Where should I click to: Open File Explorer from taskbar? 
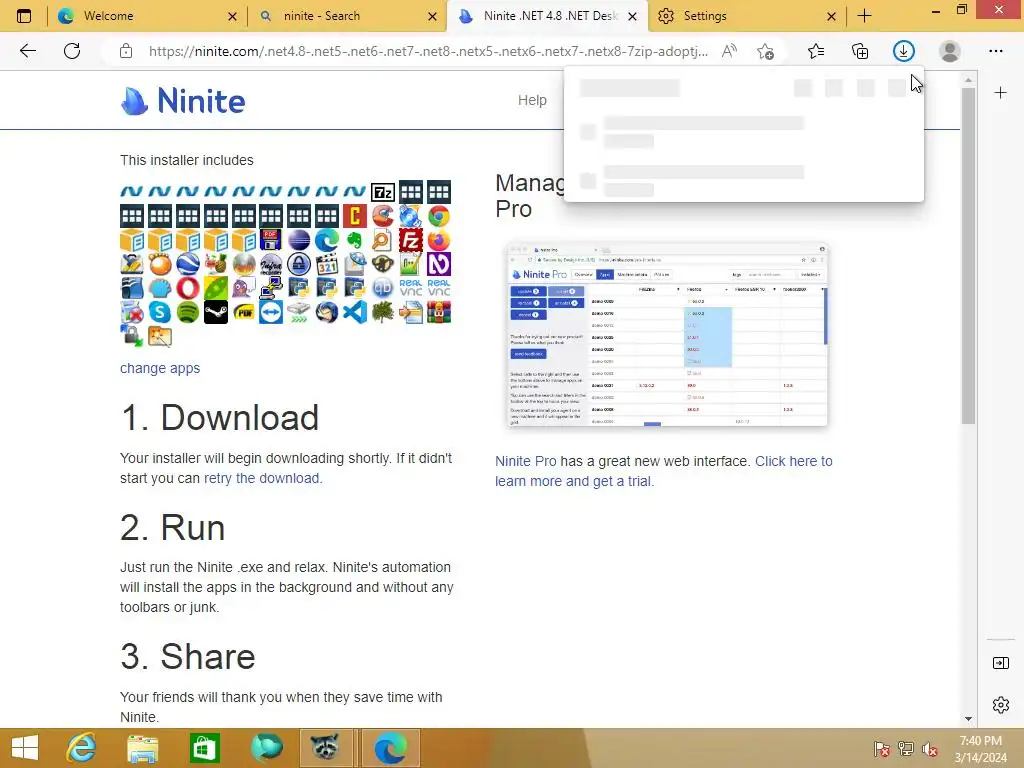coord(142,748)
